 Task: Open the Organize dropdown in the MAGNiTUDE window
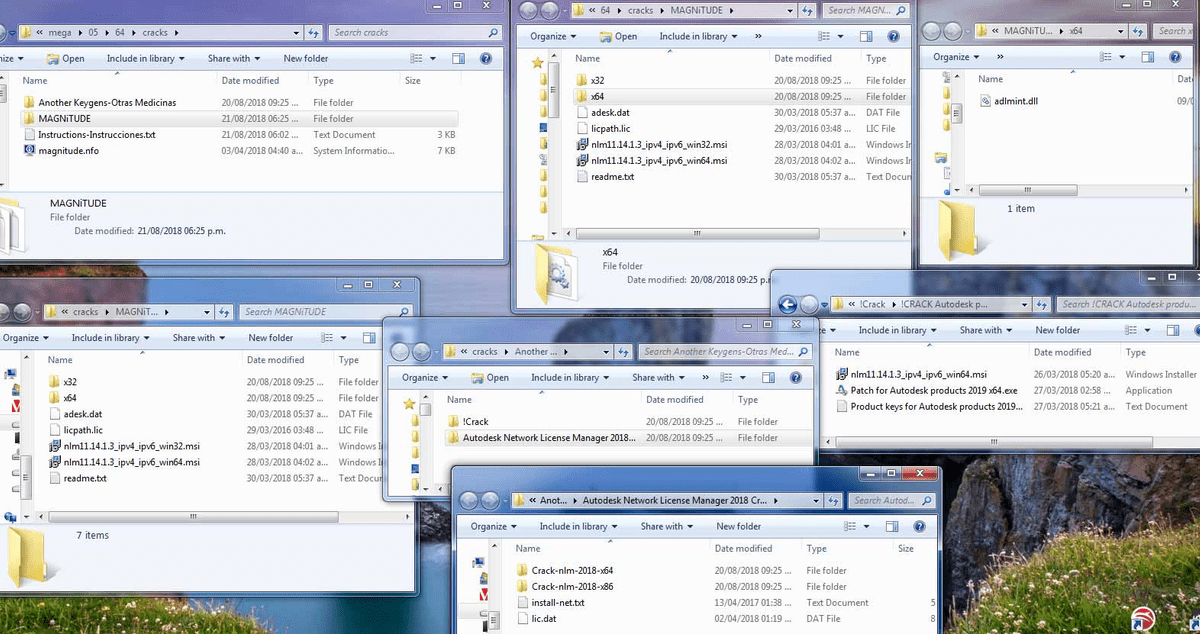553,35
